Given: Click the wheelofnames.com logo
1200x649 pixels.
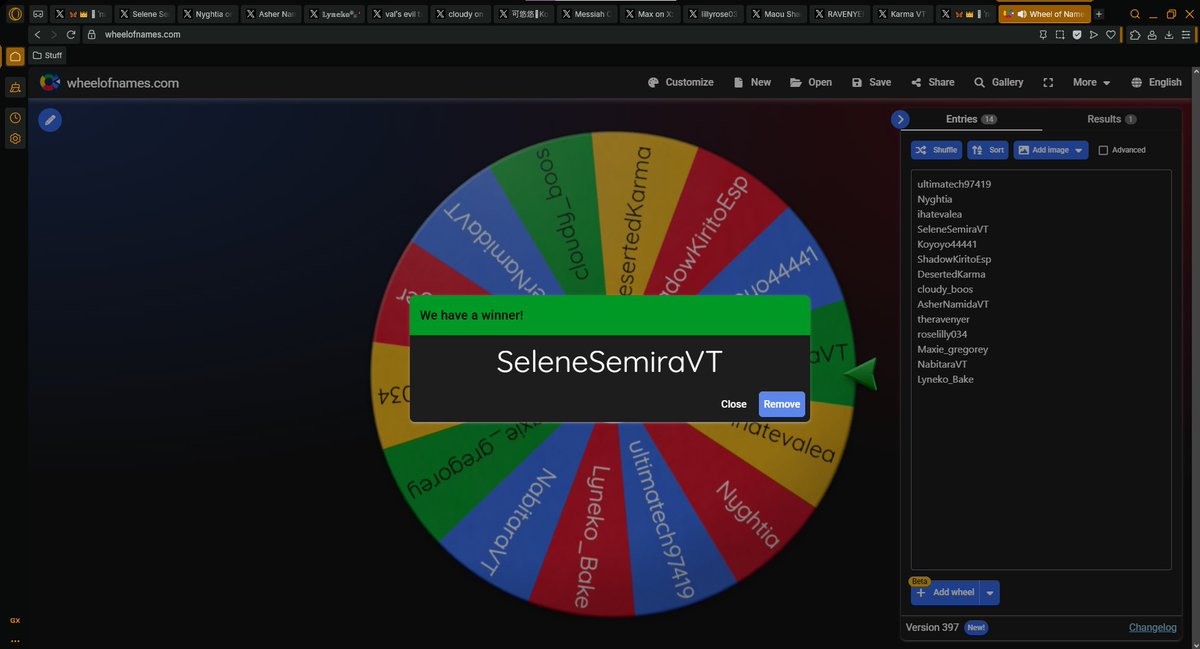Looking at the screenshot, I should [x=109, y=83].
